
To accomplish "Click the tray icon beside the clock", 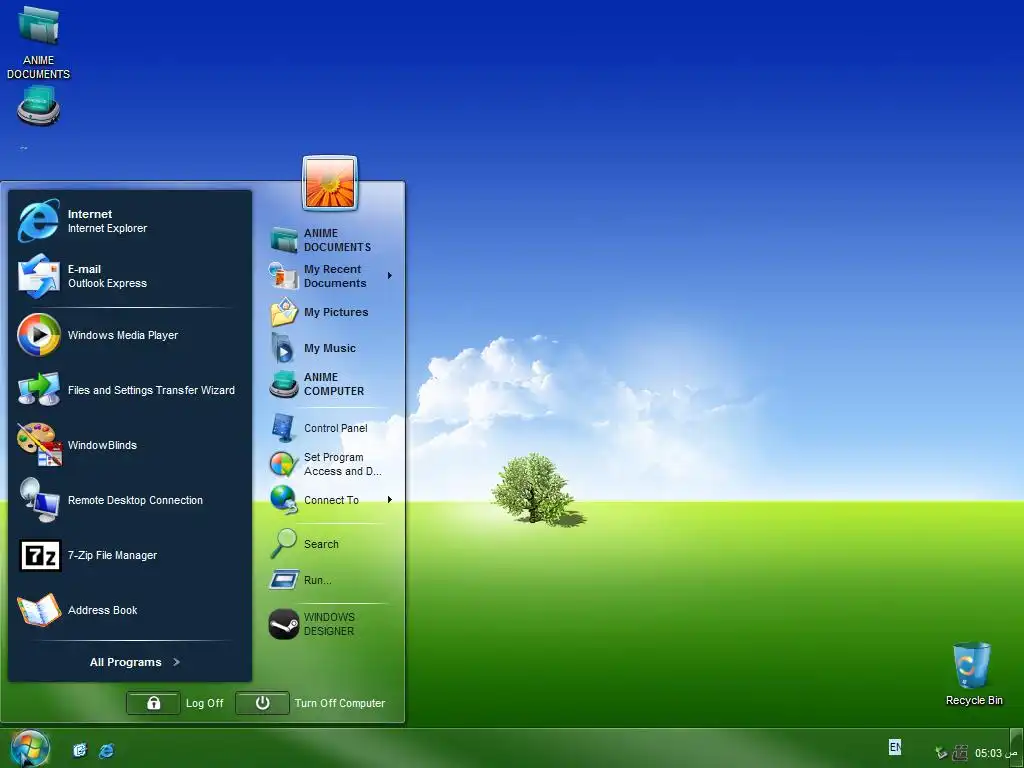I will 959,753.
